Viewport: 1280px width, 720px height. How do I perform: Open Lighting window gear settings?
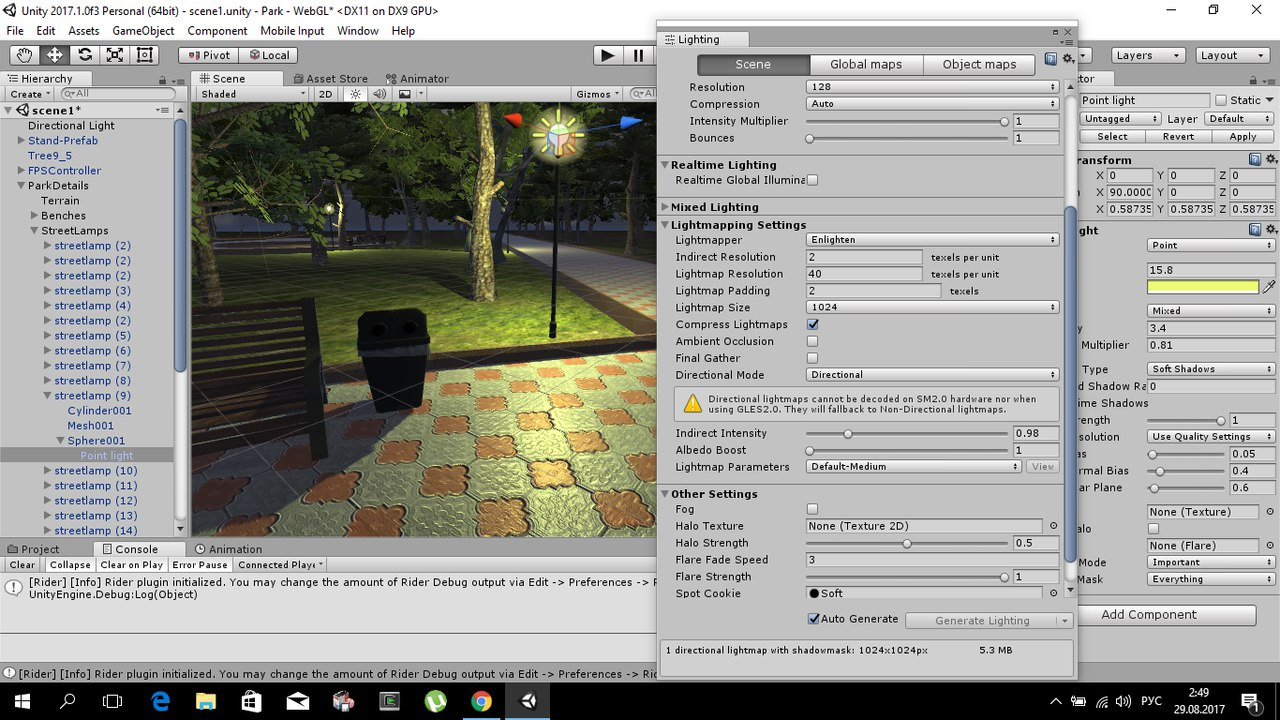[1068, 59]
